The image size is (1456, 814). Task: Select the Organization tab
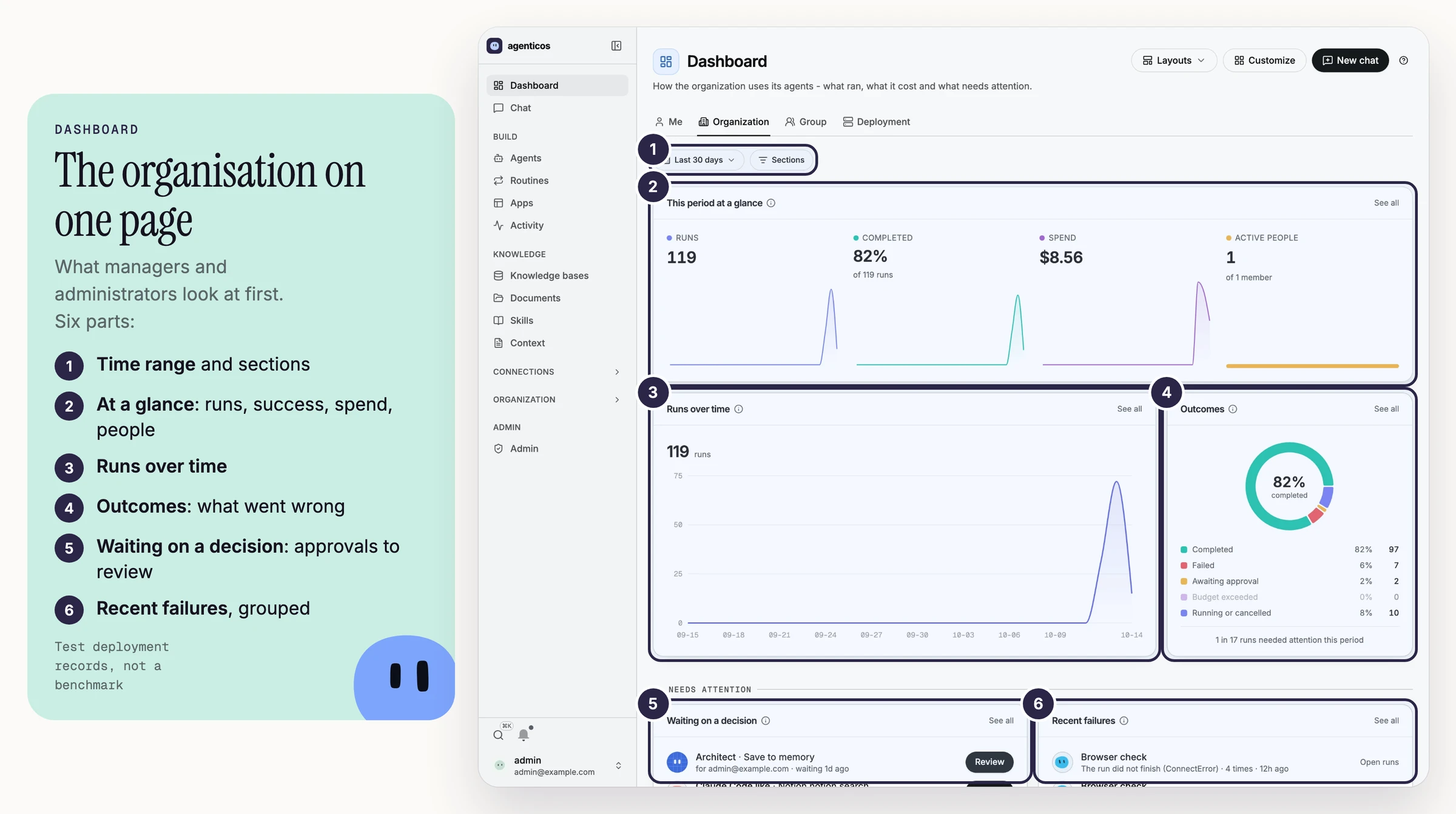[x=733, y=121]
